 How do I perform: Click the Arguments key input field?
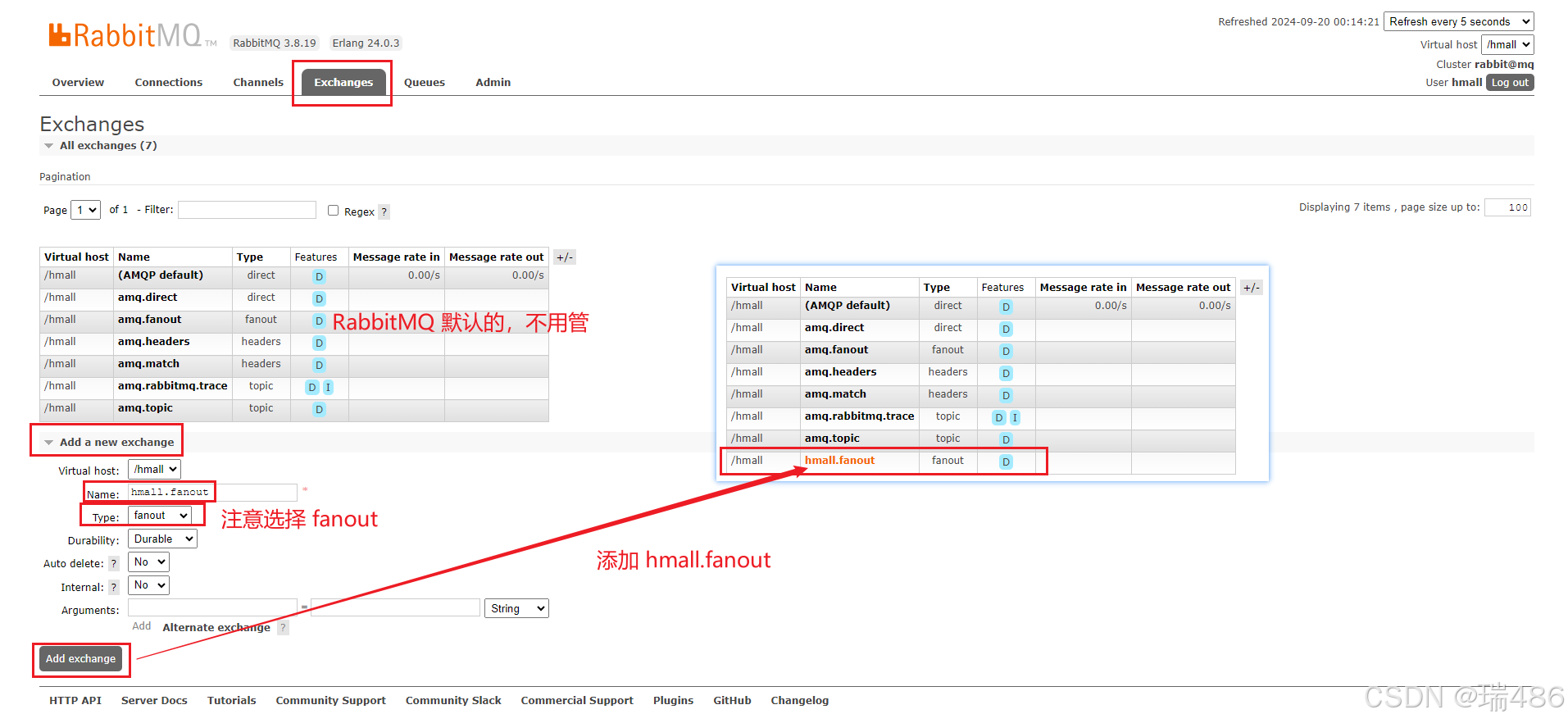click(x=212, y=607)
